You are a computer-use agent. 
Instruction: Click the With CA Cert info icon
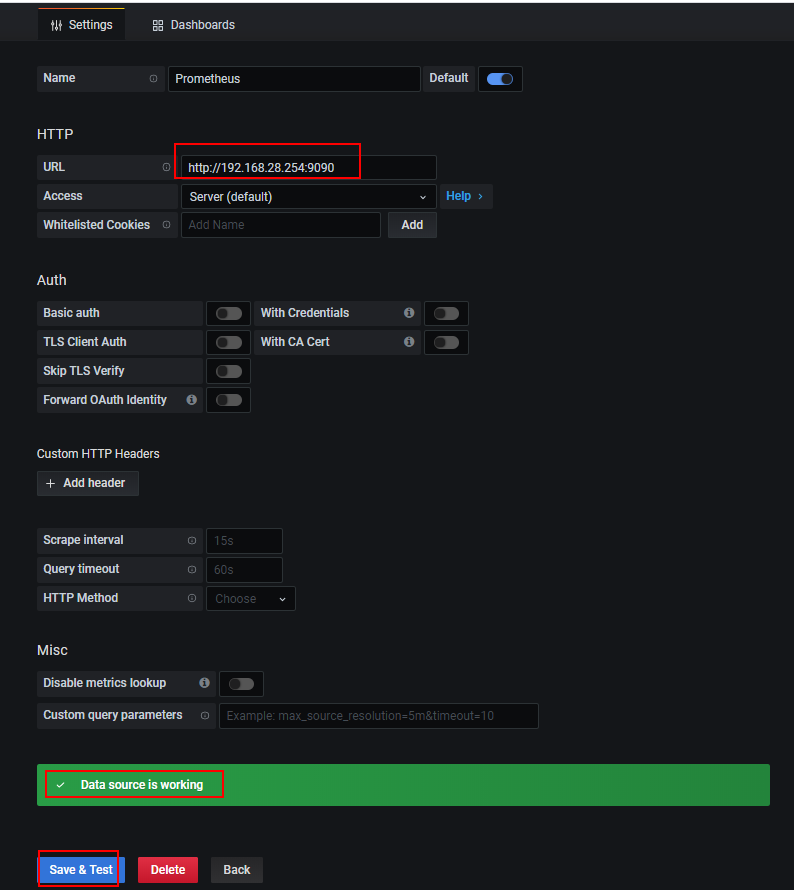(x=409, y=342)
